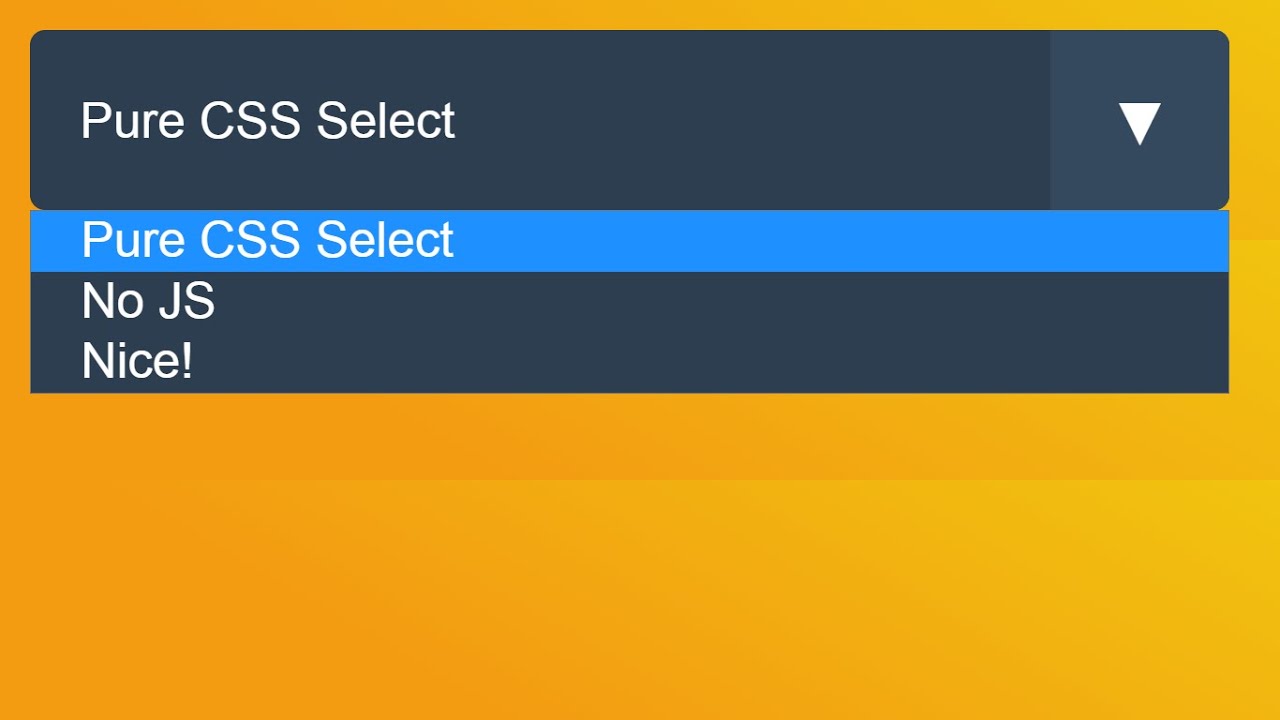Collapse the dropdown using the arrow button

point(1139,121)
